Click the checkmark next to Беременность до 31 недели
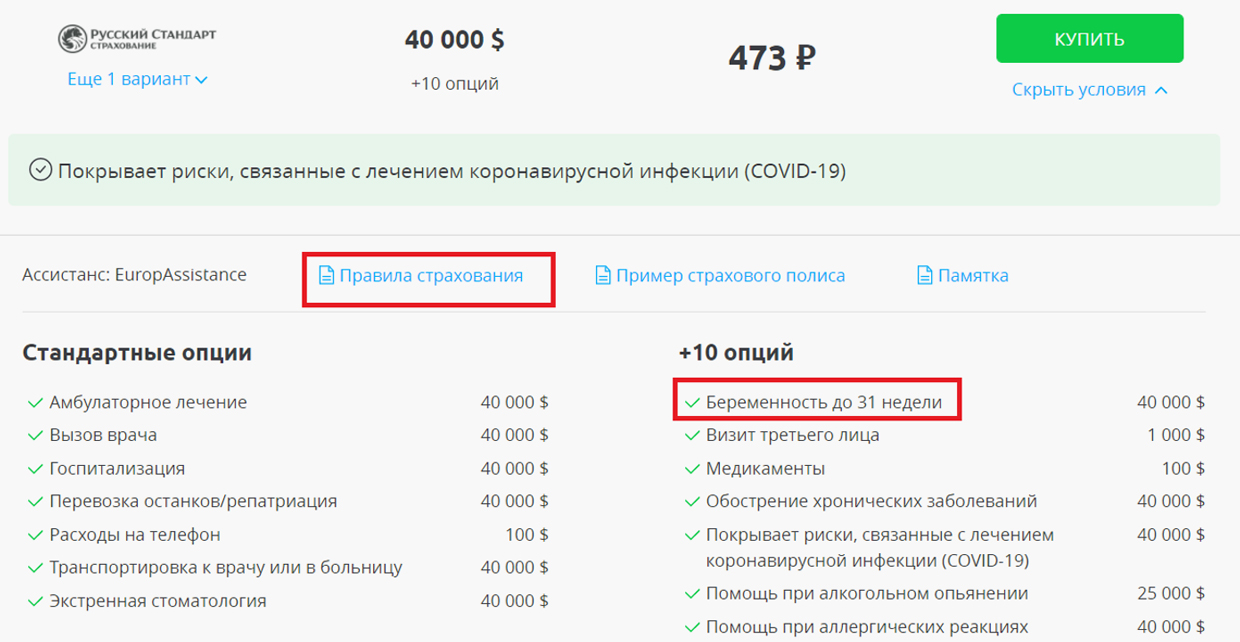 point(691,403)
